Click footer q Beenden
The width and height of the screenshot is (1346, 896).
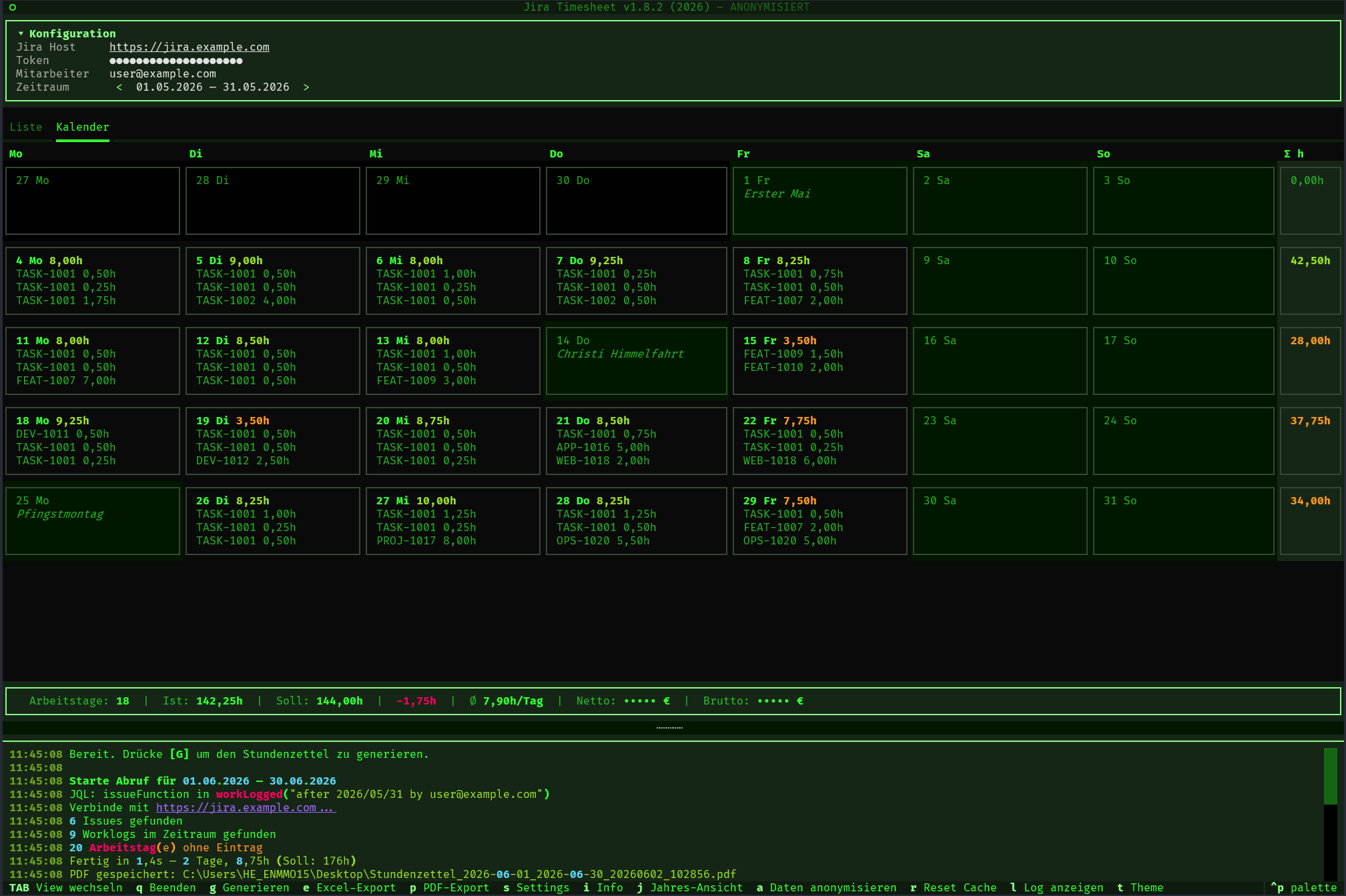tap(166, 888)
